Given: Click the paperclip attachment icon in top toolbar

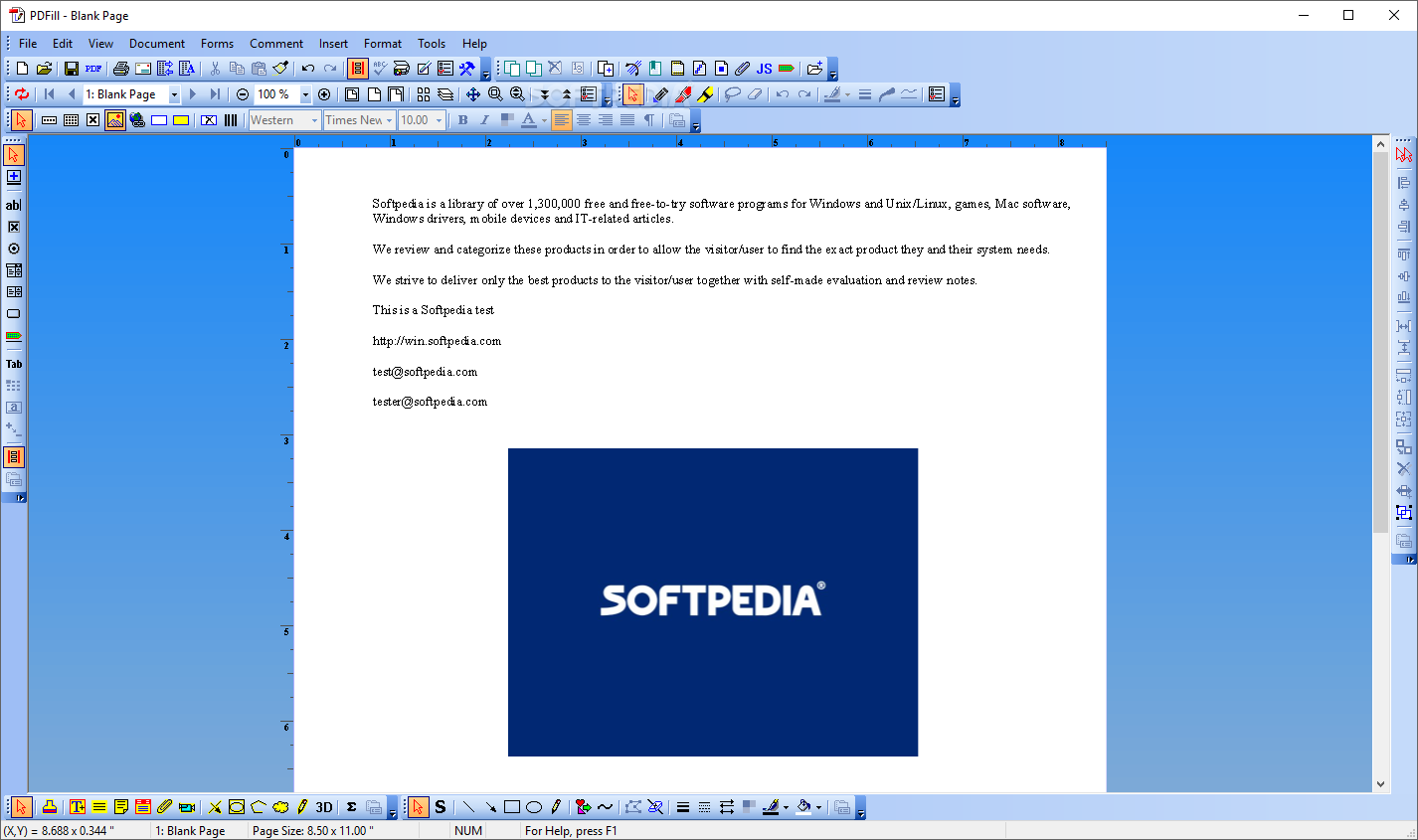Looking at the screenshot, I should [742, 69].
